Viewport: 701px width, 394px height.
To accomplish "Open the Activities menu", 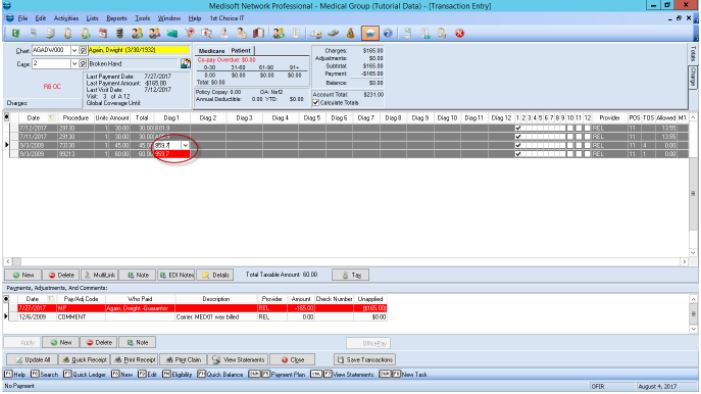I will 66,18.
